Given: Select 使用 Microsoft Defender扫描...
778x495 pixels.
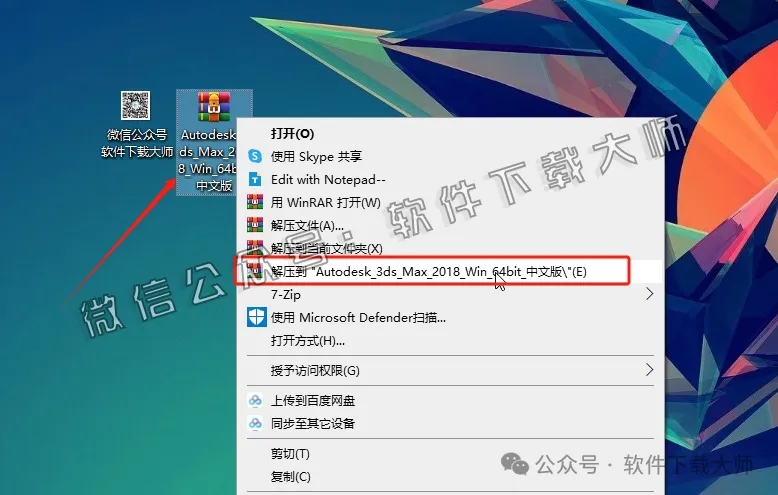Looking at the screenshot, I should coord(358,317).
